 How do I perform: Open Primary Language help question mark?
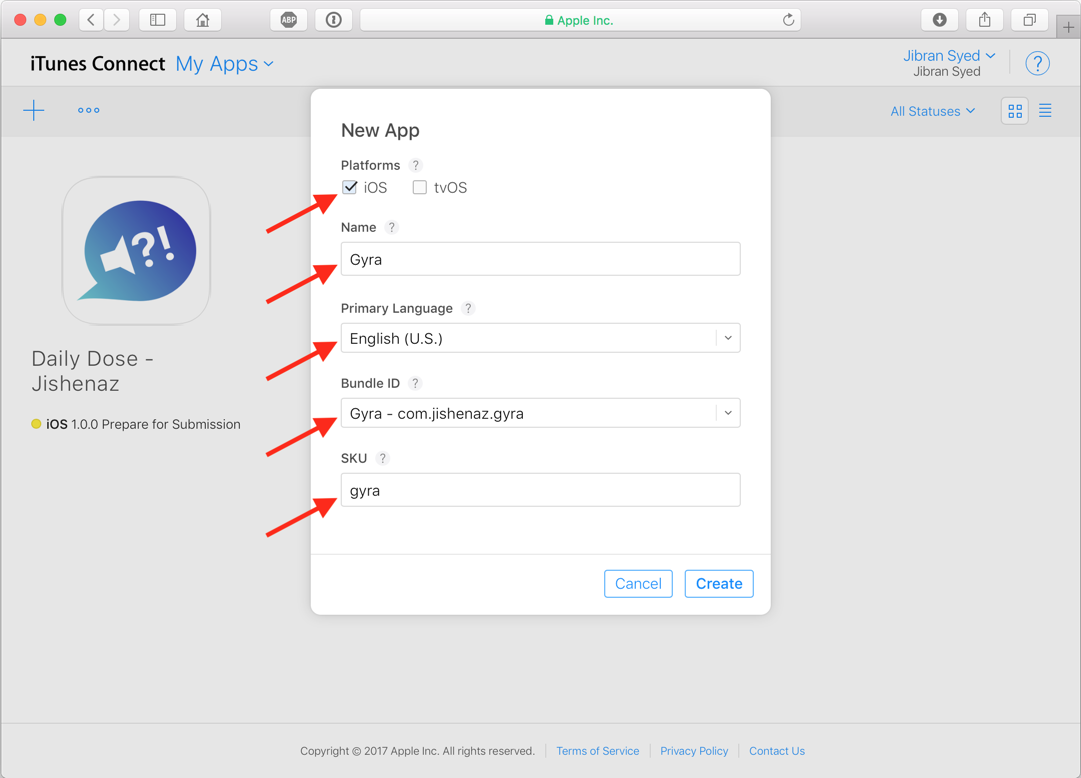coord(468,308)
